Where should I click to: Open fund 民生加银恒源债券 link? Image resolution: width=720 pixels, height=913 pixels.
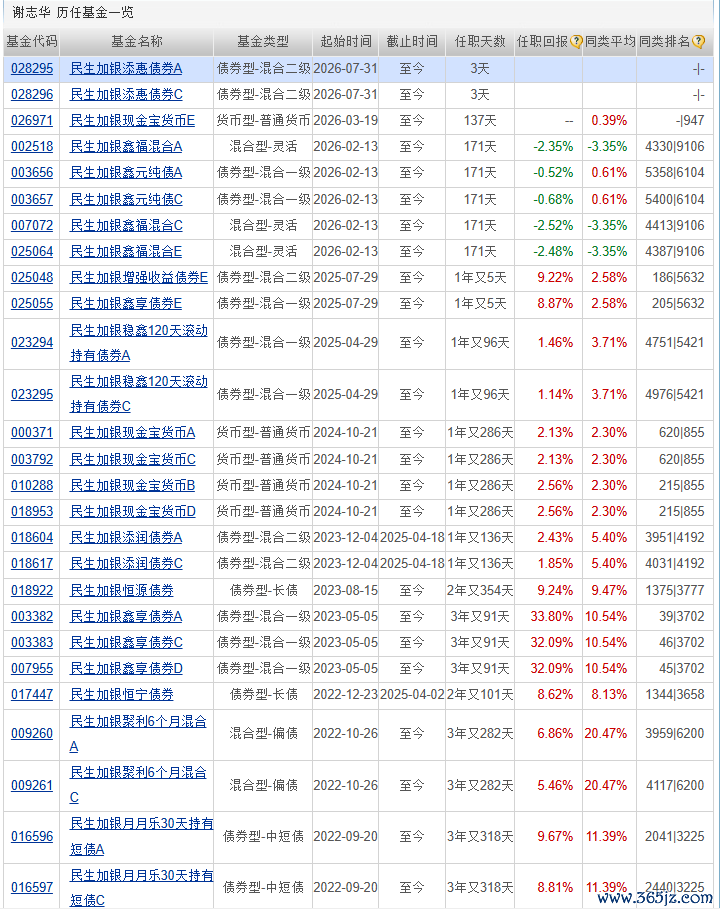[122, 591]
